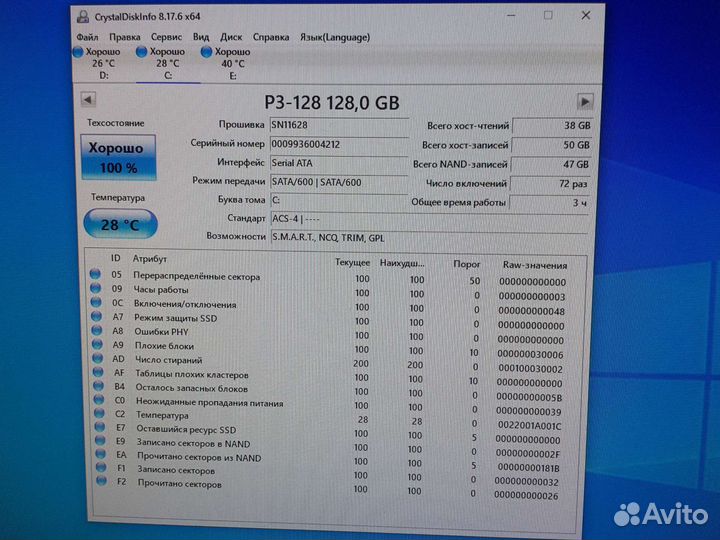720x540 pixels.
Task: Click the status circle of attribute 0C
Action: click(96, 302)
